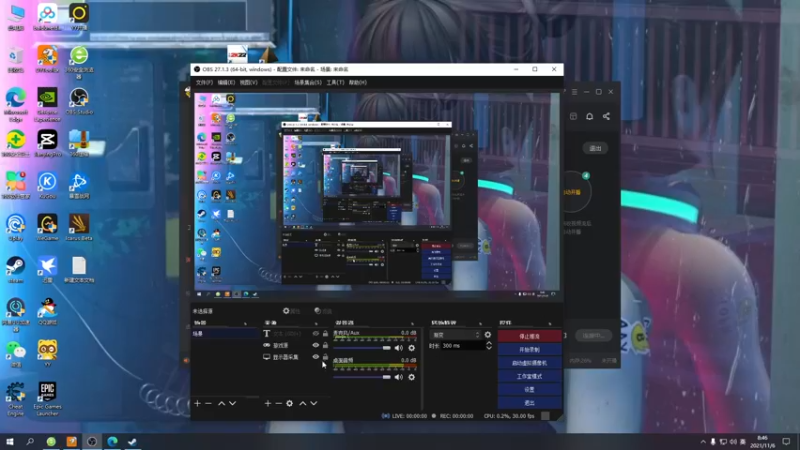Image resolution: width=800 pixels, height=450 pixels.
Task: Decrease transition duration with down arrow
Action: click(x=489, y=348)
